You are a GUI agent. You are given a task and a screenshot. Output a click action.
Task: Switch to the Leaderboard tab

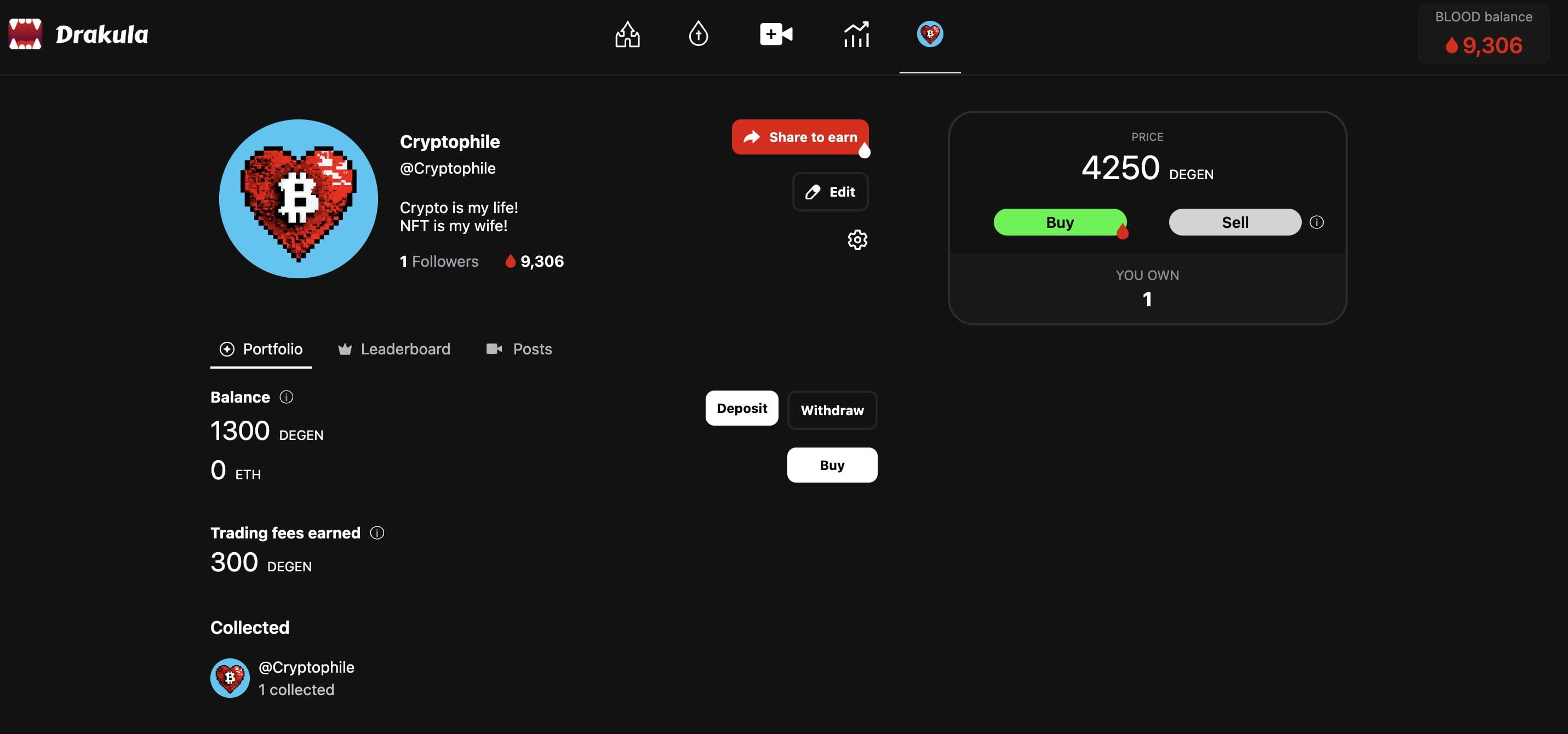click(x=394, y=349)
